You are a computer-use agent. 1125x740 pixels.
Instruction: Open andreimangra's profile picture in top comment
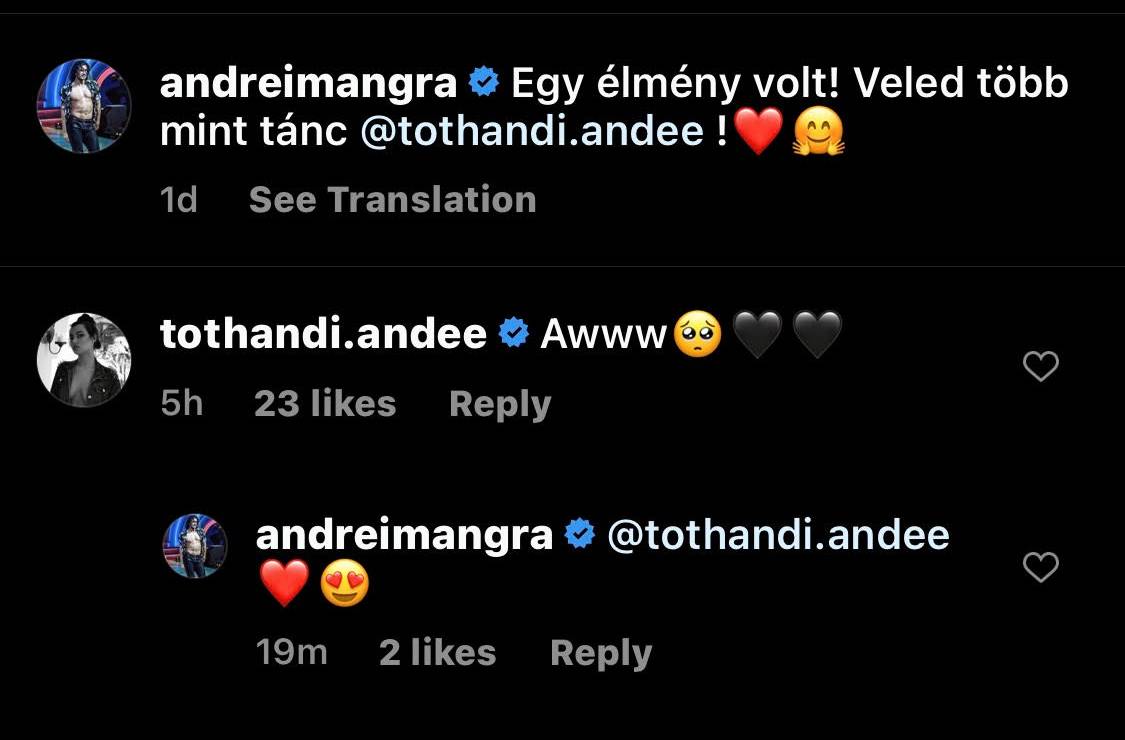(84, 106)
